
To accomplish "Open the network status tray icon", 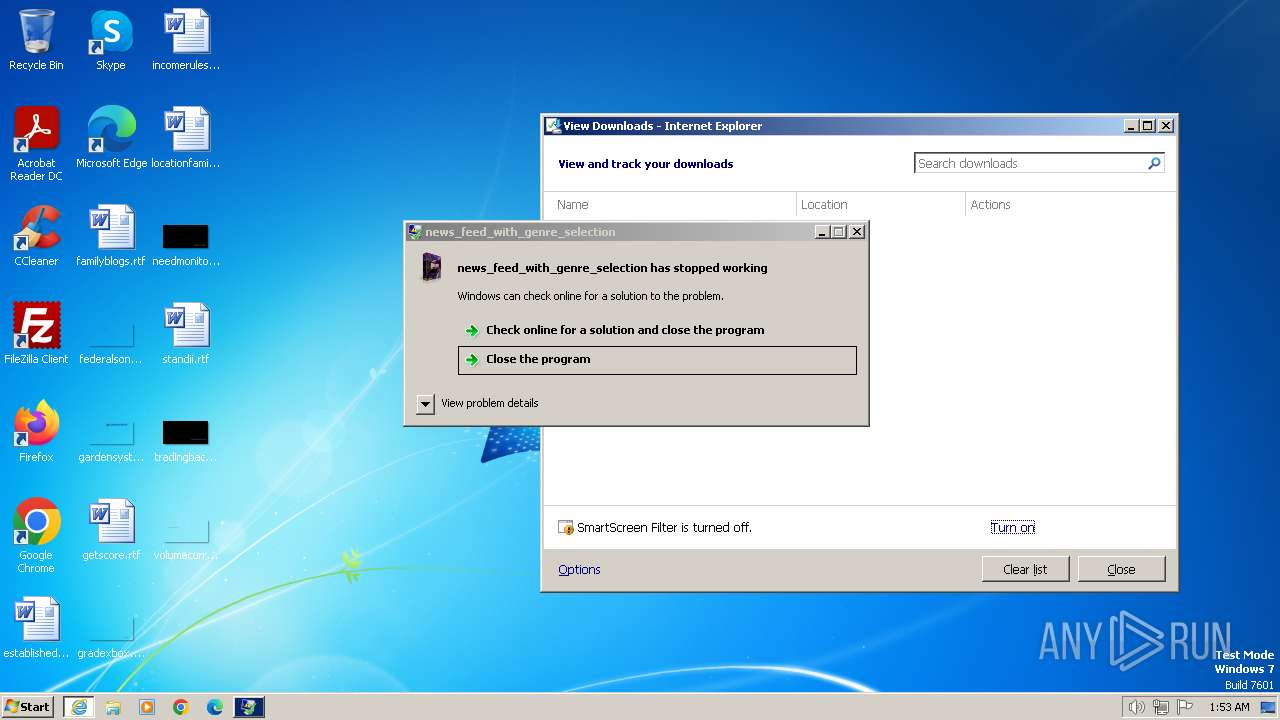I will pyautogui.click(x=1161, y=707).
